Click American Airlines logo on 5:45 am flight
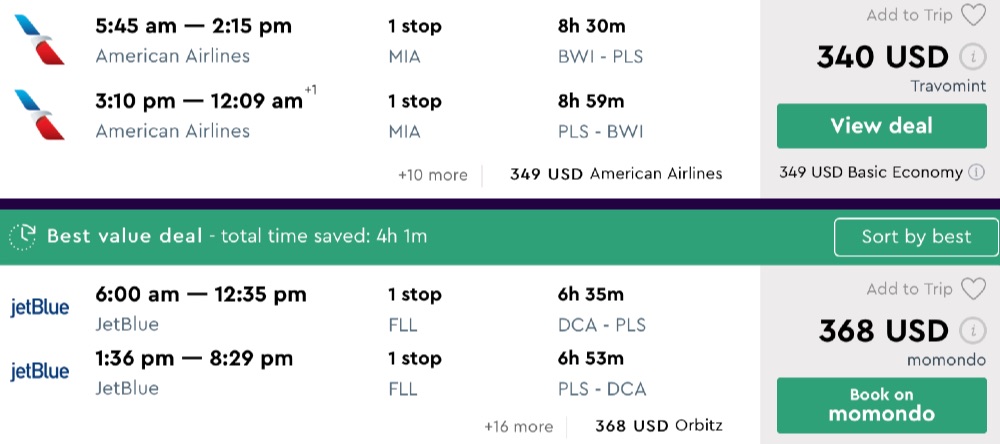 pyautogui.click(x=40, y=38)
